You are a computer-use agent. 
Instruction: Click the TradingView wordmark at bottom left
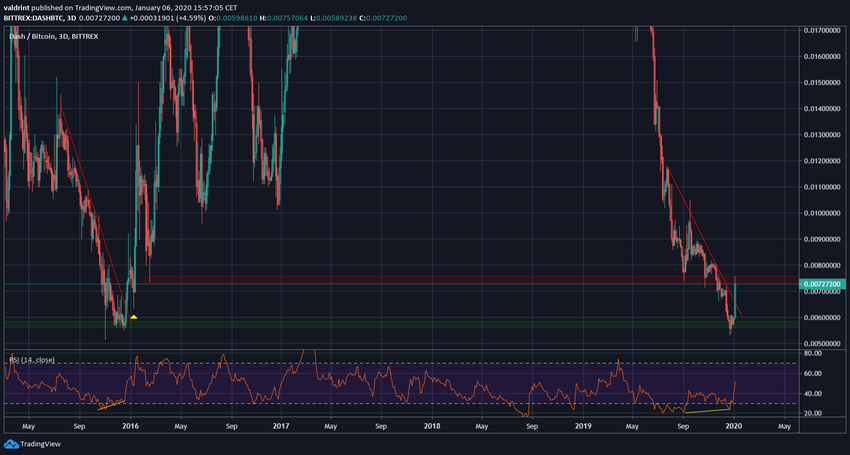[x=42, y=445]
